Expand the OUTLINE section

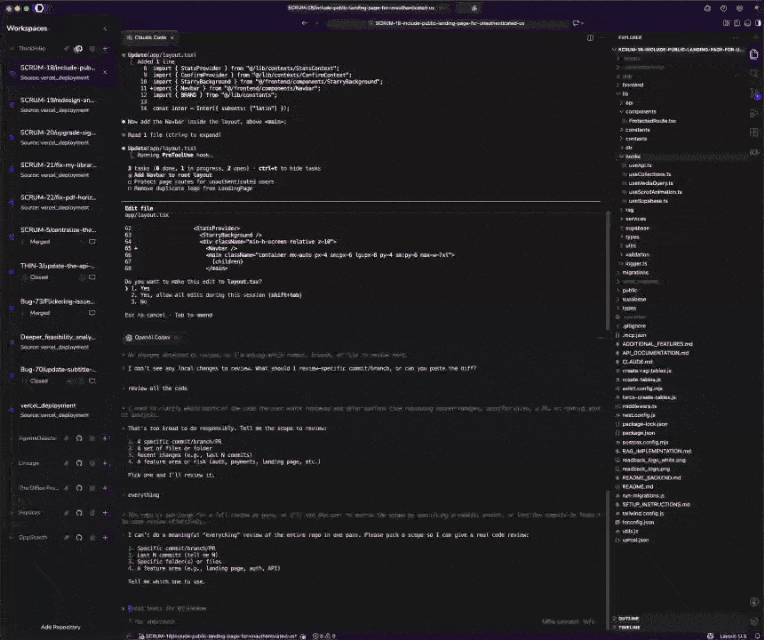tap(629, 619)
